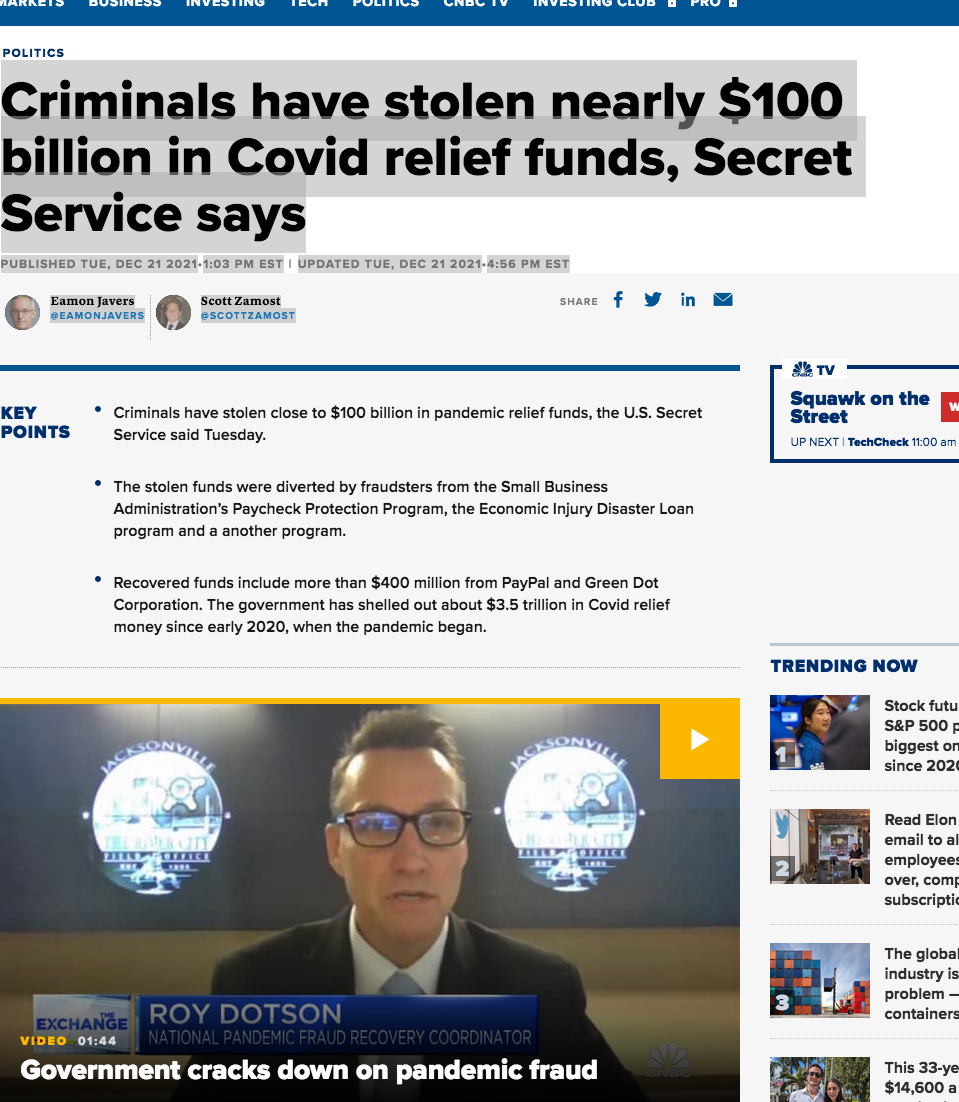This screenshot has height=1102, width=959.
Task: Open the Tech navigation tab
Action: pyautogui.click(x=309, y=4)
